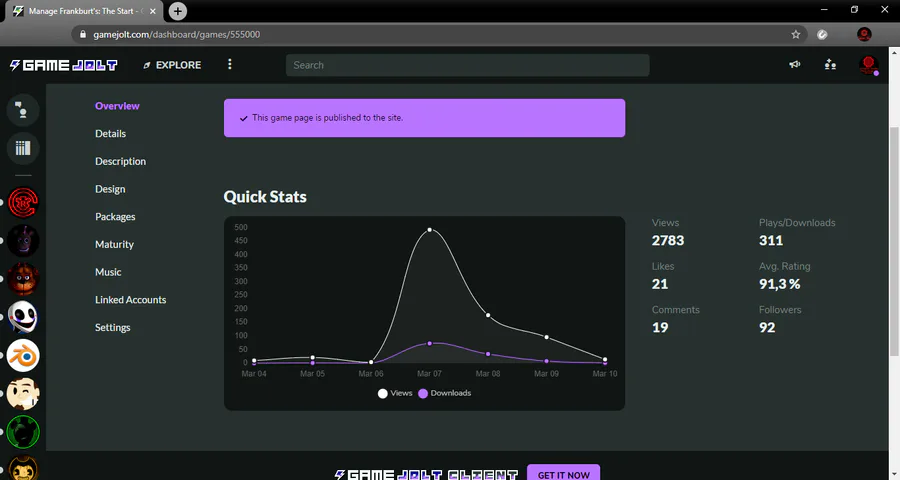The width and height of the screenshot is (900, 480).
Task: Open the user avatar menu
Action: (868, 65)
